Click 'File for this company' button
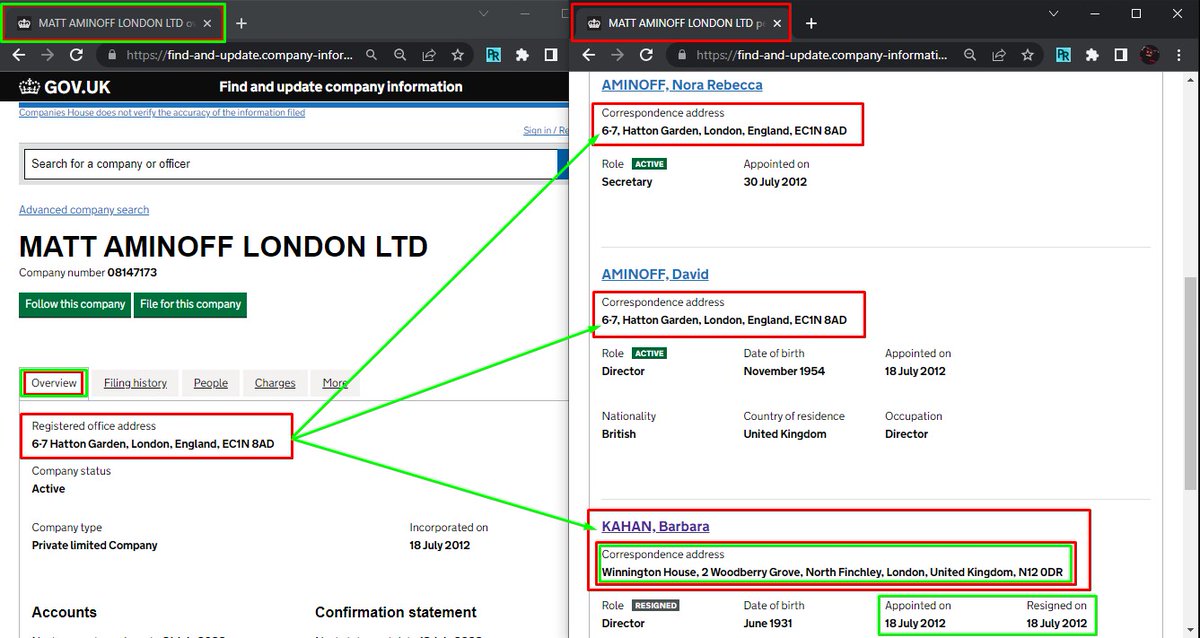This screenshot has width=1200, height=638. point(190,304)
